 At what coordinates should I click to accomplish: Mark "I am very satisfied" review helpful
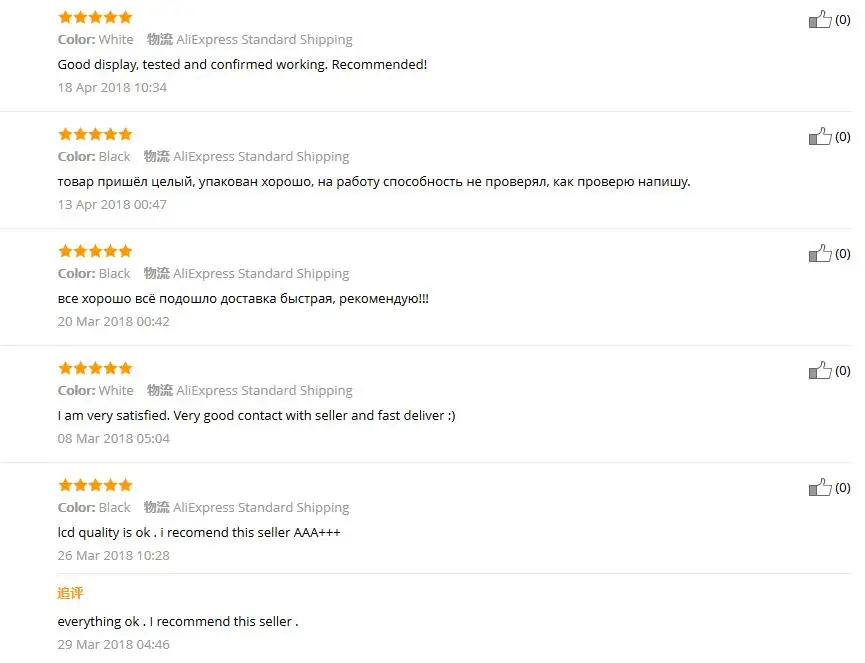[x=820, y=371]
